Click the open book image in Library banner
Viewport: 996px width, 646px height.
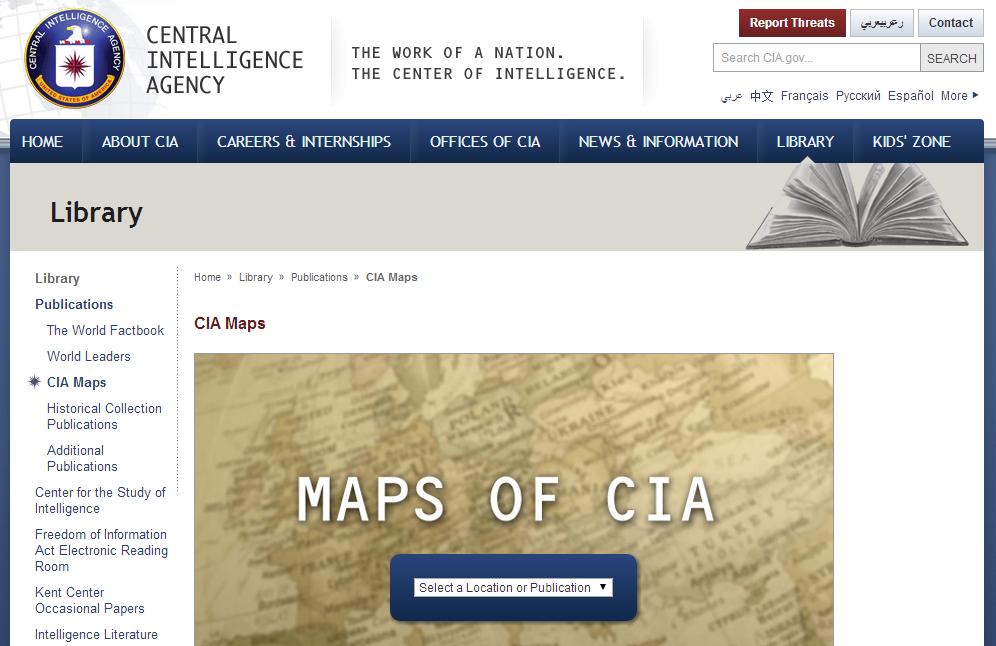pos(858,207)
